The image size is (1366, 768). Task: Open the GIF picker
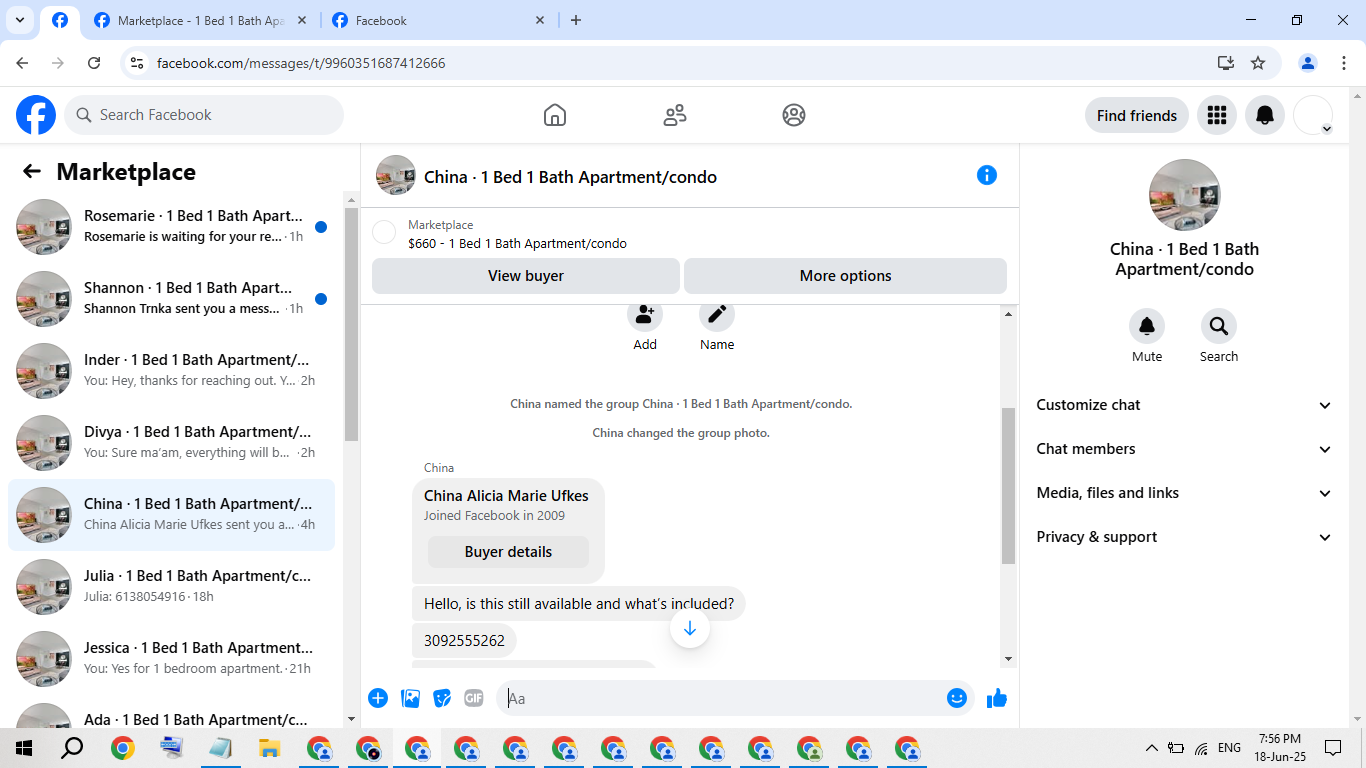474,698
